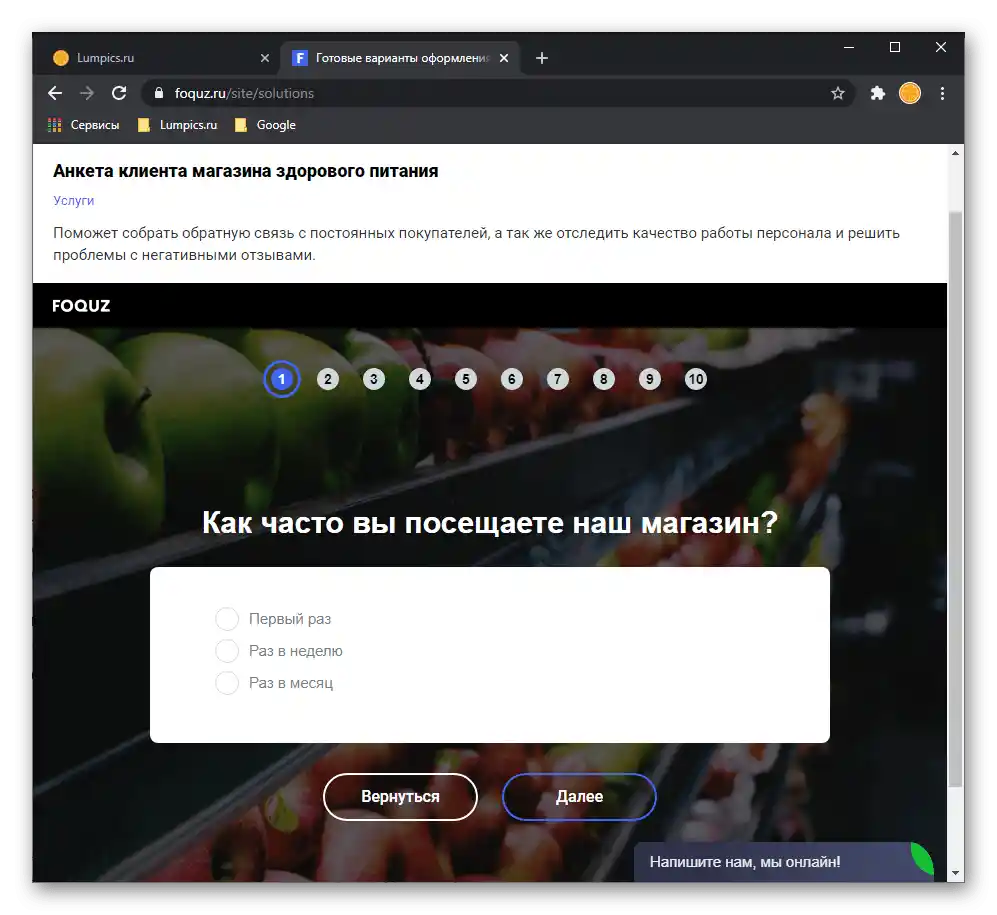Select survey step 1 indicator
This screenshot has height=915, width=997.
[x=282, y=380]
